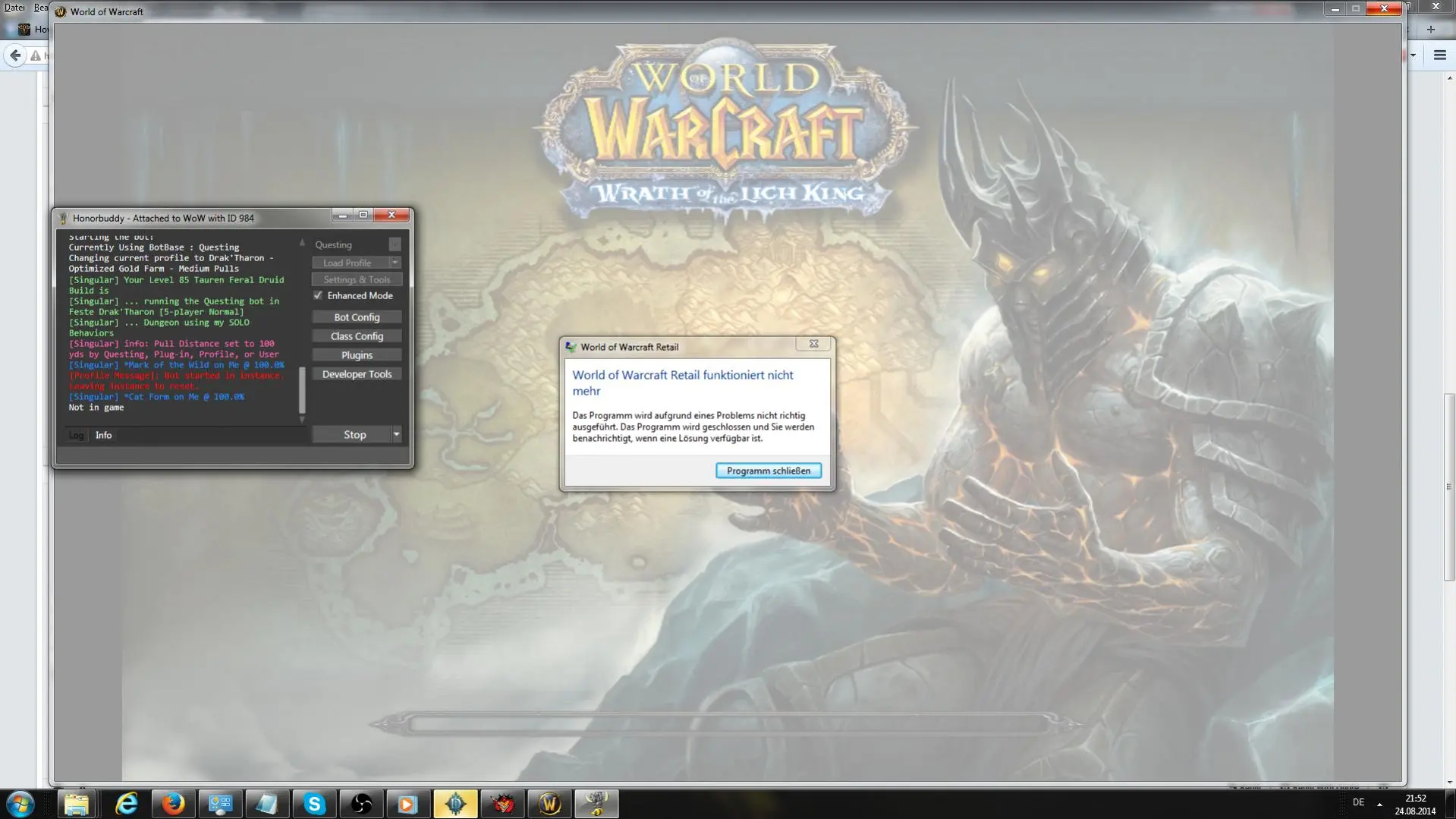Open the Load Profile dropdown arrow
This screenshot has width=1456, height=819.
click(395, 263)
